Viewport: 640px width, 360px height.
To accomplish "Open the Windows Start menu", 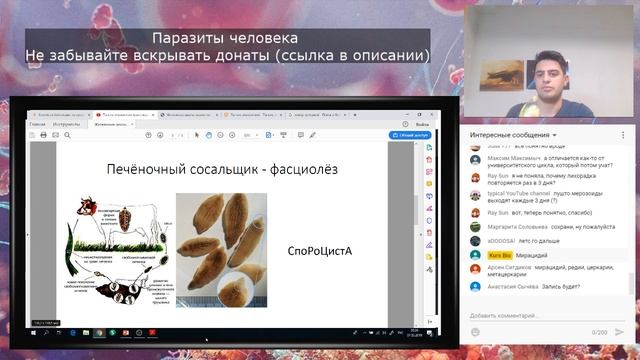I will (33, 333).
